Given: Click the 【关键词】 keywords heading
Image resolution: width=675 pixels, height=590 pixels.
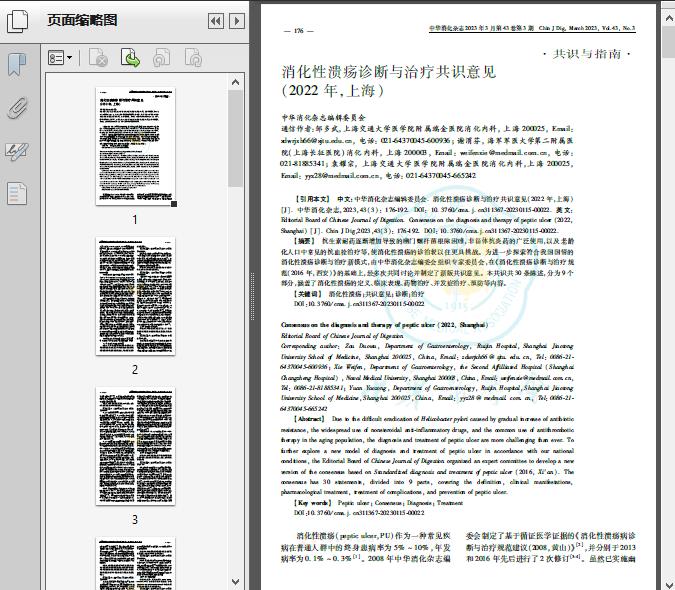Looking at the screenshot, I should pyautogui.click(x=308, y=293).
